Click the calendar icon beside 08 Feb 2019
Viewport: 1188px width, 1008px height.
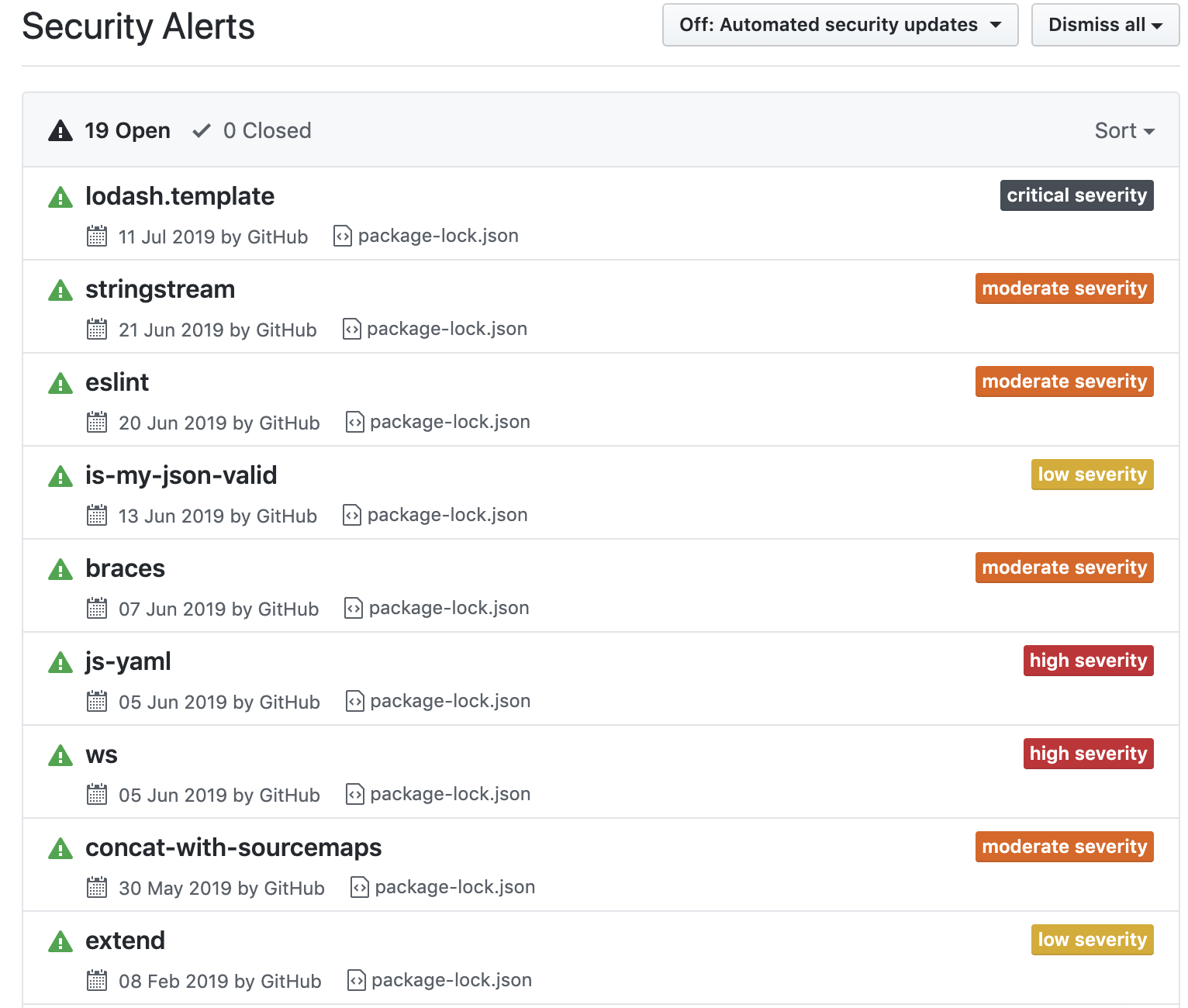[x=97, y=980]
